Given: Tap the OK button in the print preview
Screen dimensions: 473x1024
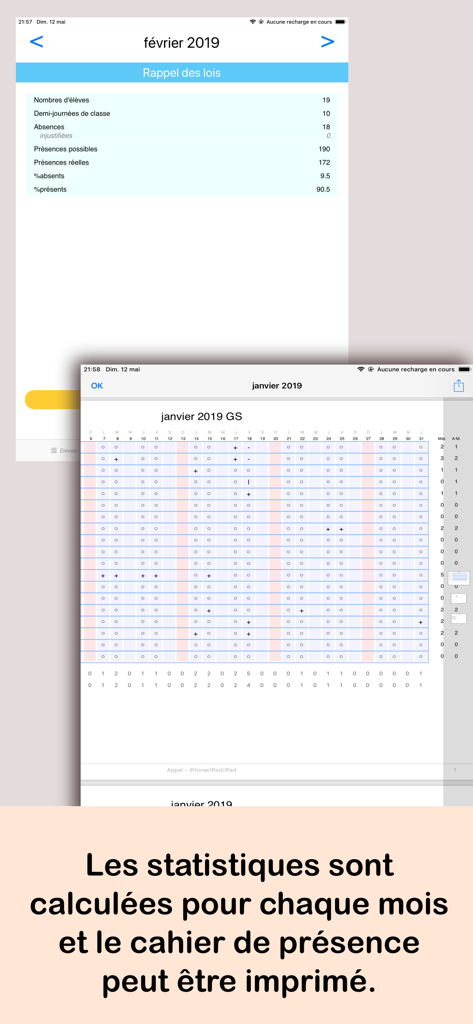Looking at the screenshot, I should (97, 386).
